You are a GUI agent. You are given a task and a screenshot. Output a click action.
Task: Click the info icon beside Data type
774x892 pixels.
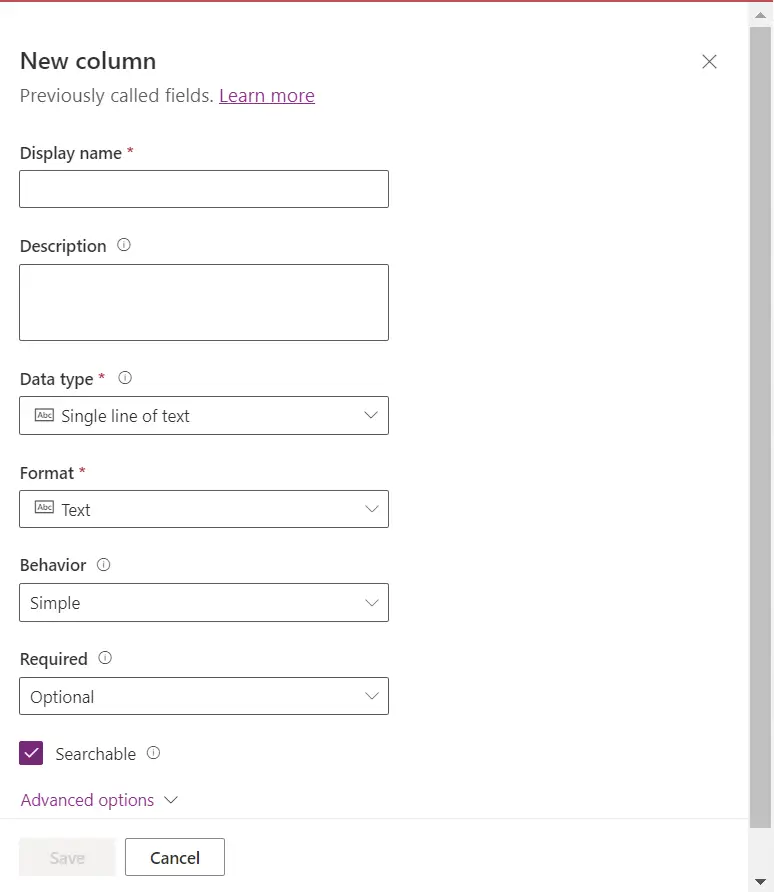coord(125,378)
